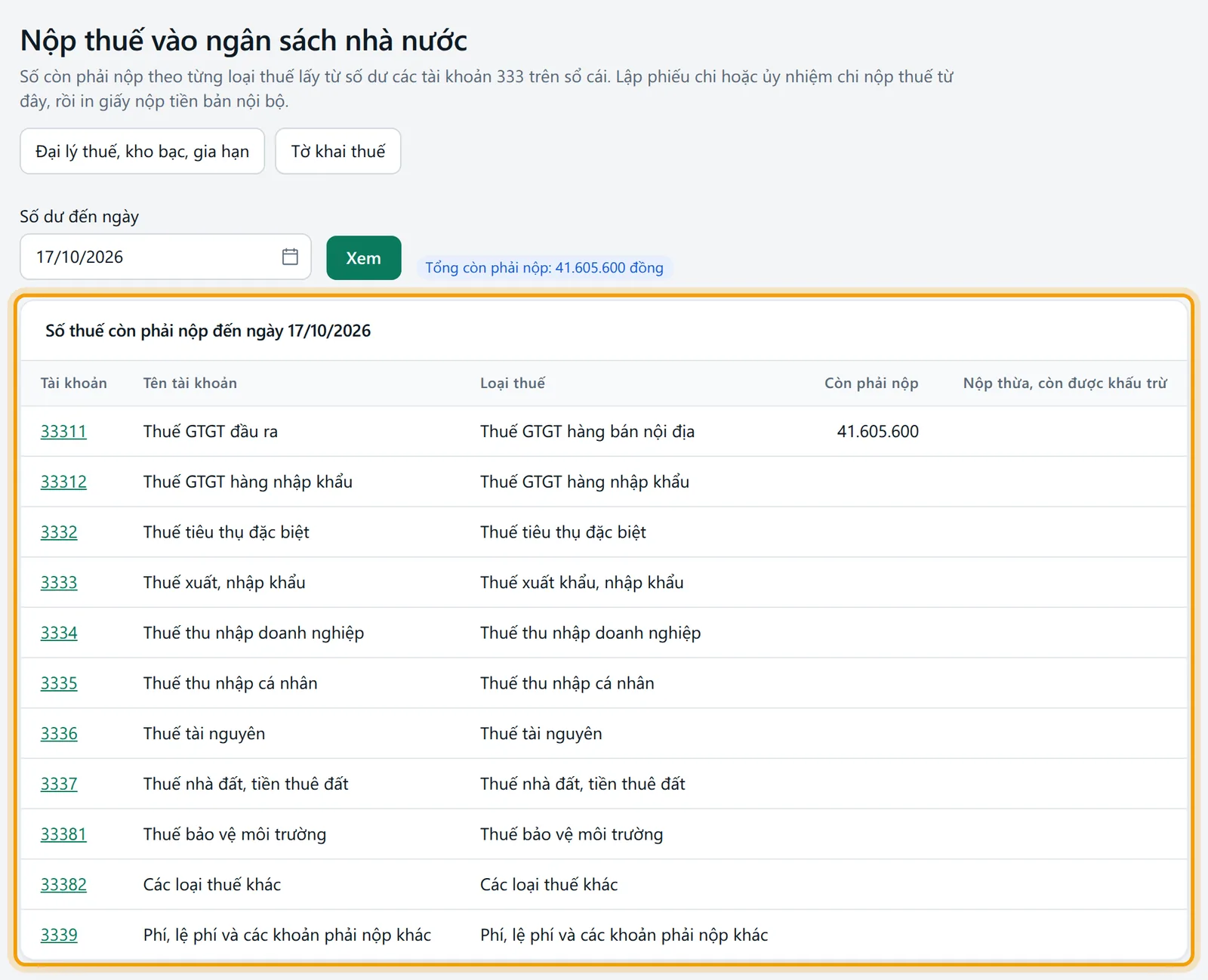1208x980 pixels.
Task: Click Tổng còn phải nộp summary badge
Action: tap(544, 267)
